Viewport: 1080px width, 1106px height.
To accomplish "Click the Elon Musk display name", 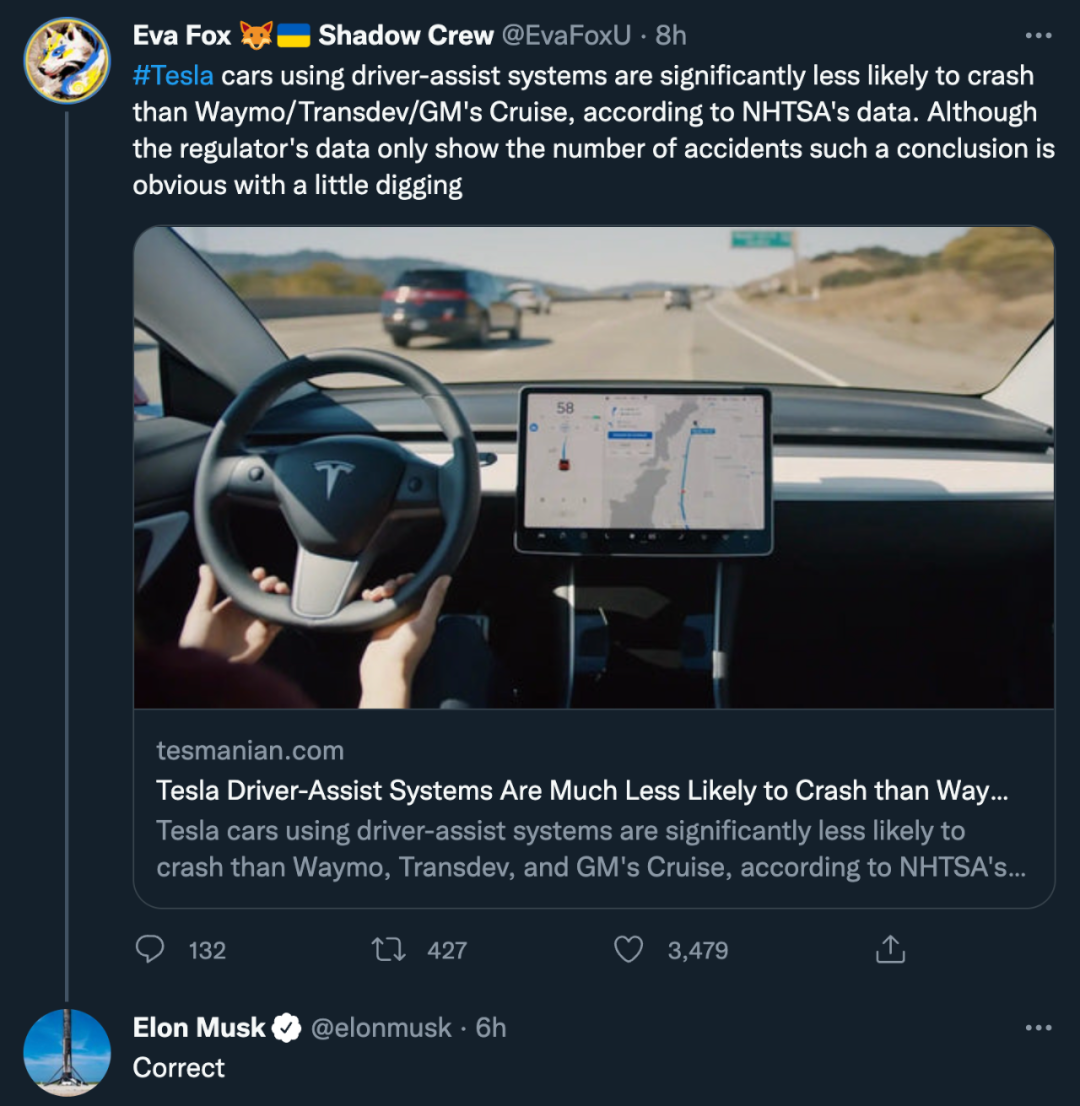I will (x=199, y=1028).
